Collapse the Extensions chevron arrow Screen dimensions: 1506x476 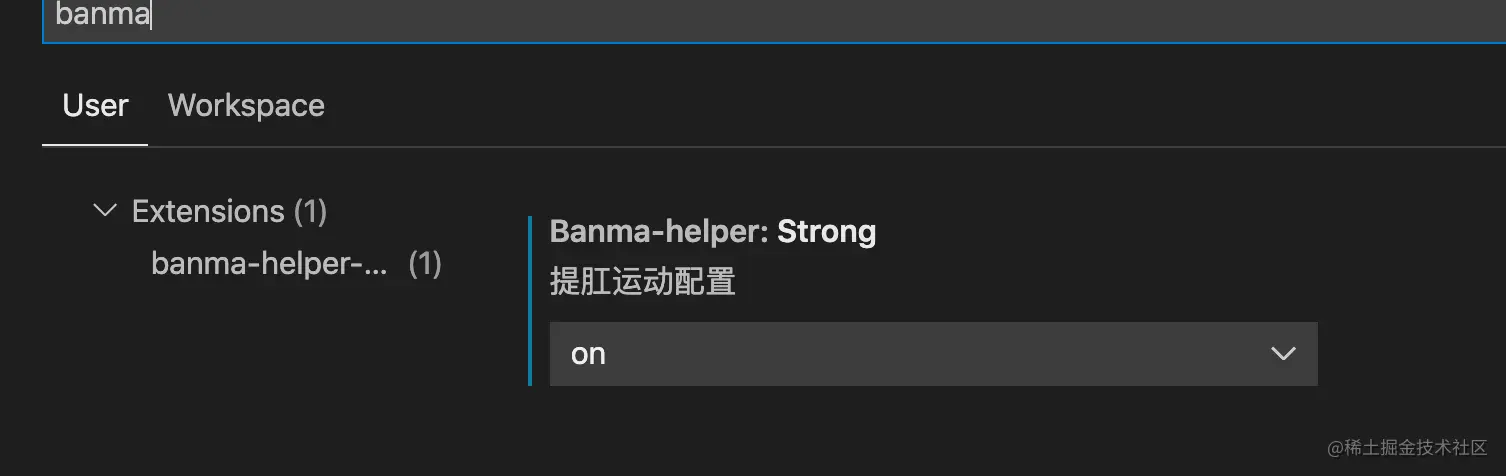click(104, 211)
